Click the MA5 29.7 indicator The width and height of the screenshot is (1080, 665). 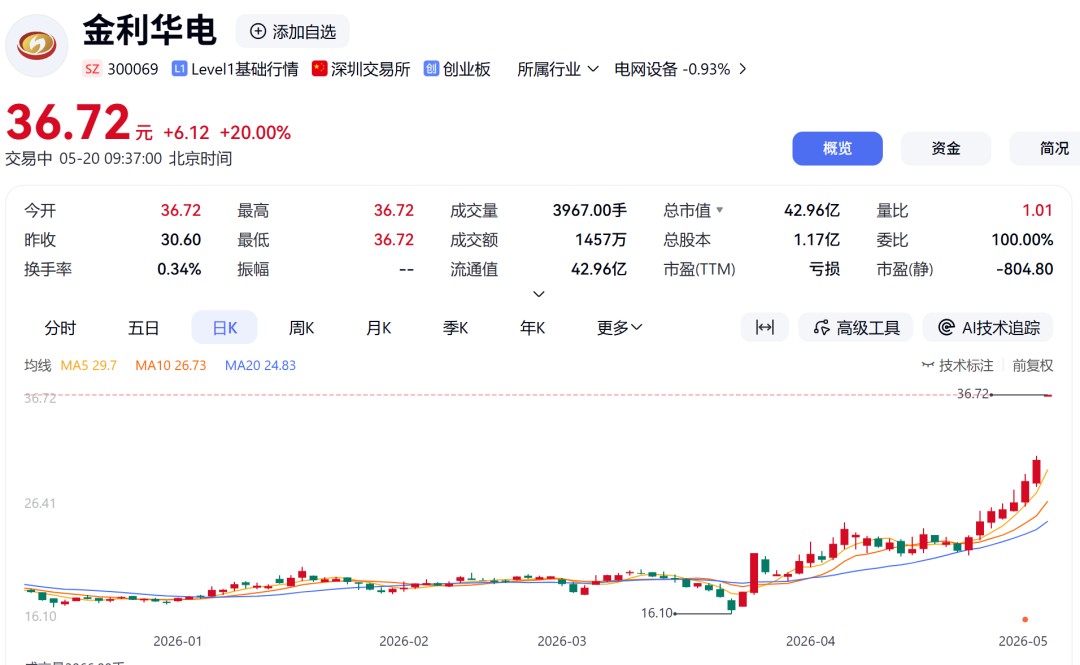click(x=89, y=365)
